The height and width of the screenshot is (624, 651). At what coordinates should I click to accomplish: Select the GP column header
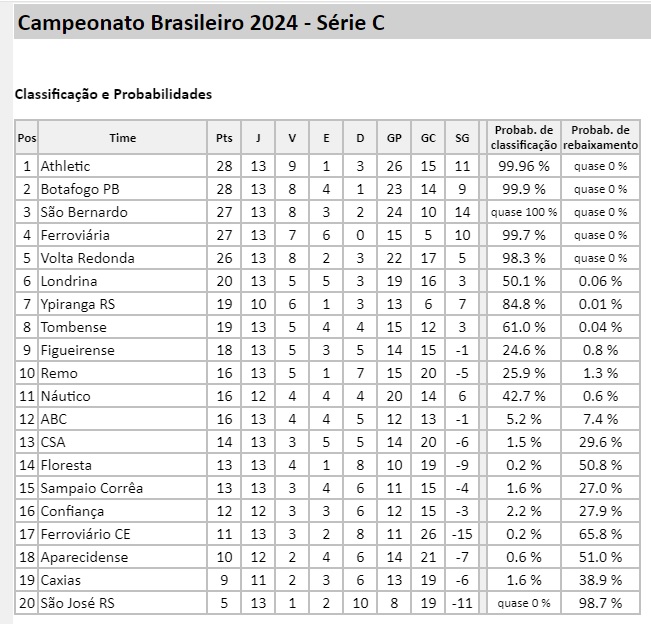coord(394,138)
